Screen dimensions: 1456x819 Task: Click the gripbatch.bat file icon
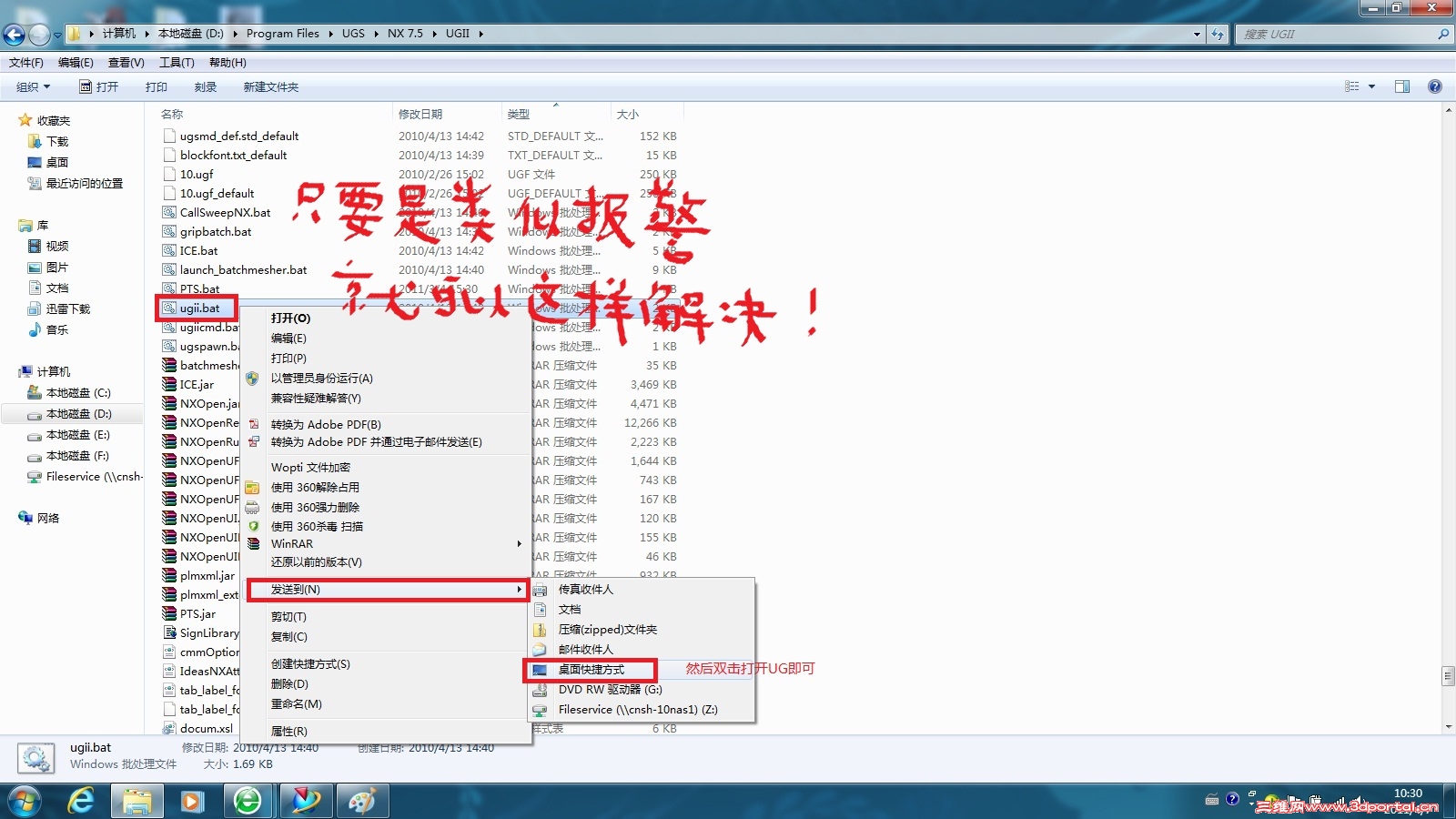point(168,232)
